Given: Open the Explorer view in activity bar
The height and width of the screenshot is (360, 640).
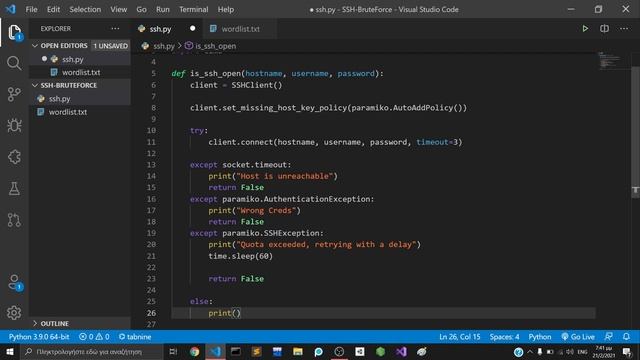Looking at the screenshot, I should [x=14, y=32].
